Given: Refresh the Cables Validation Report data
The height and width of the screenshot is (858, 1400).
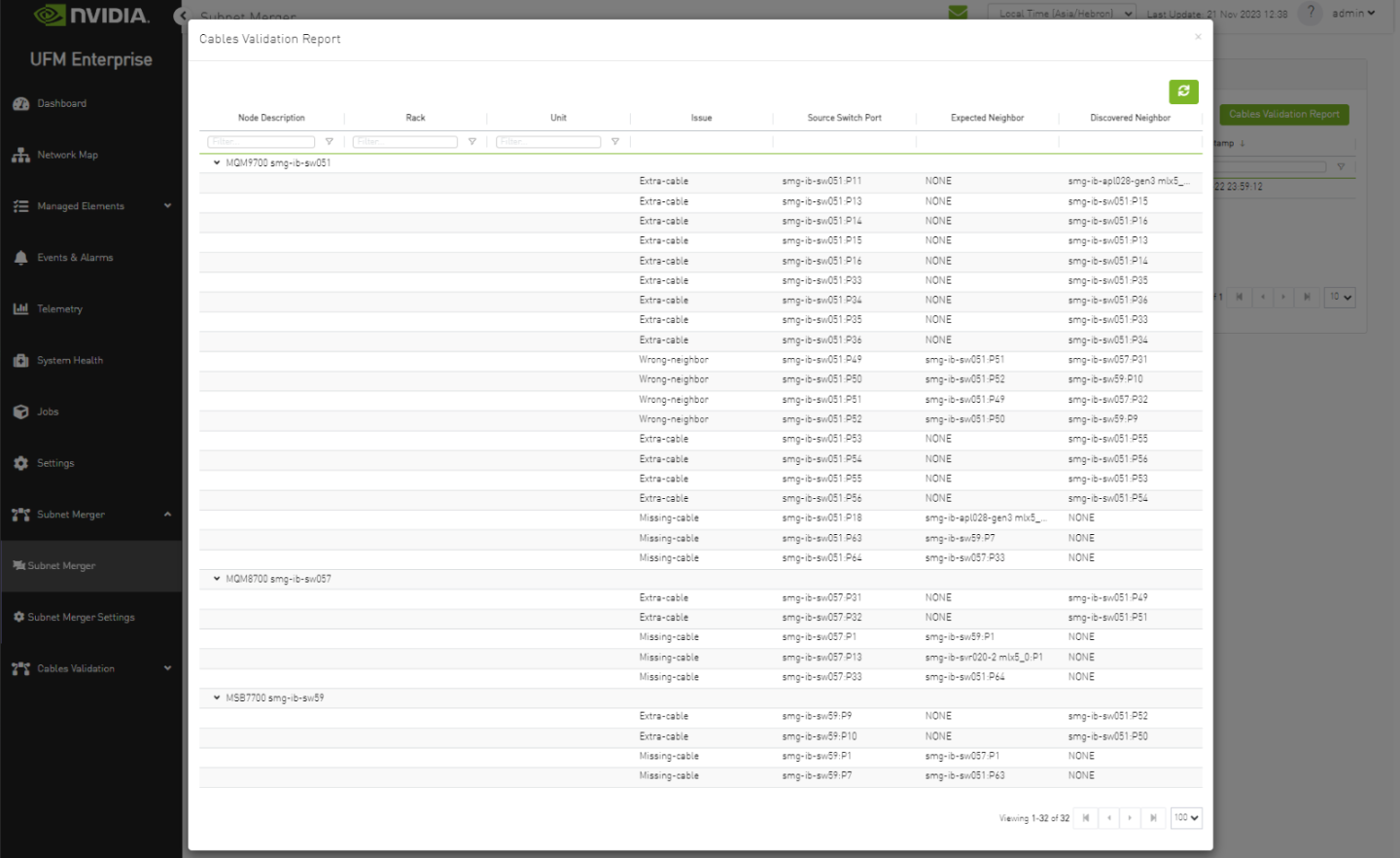Looking at the screenshot, I should [1183, 91].
